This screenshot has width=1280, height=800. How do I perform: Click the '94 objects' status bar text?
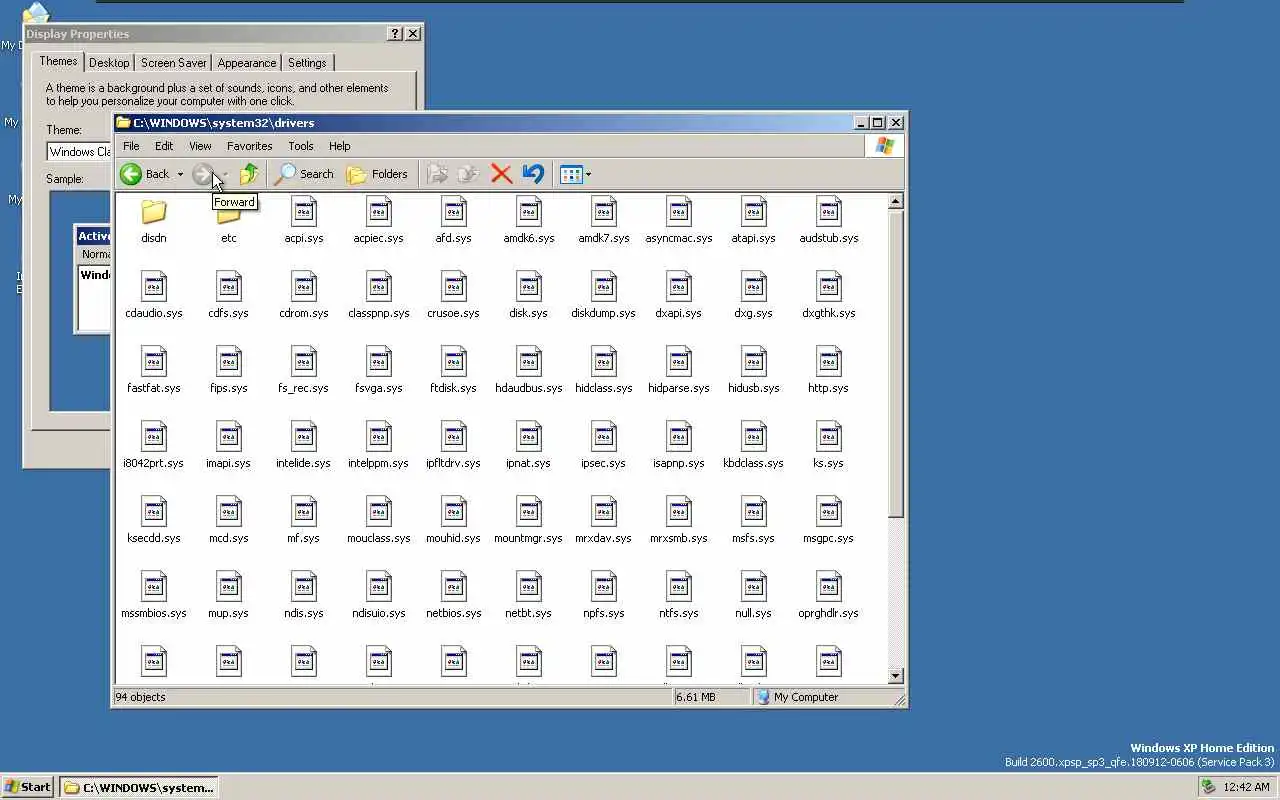tap(141, 697)
